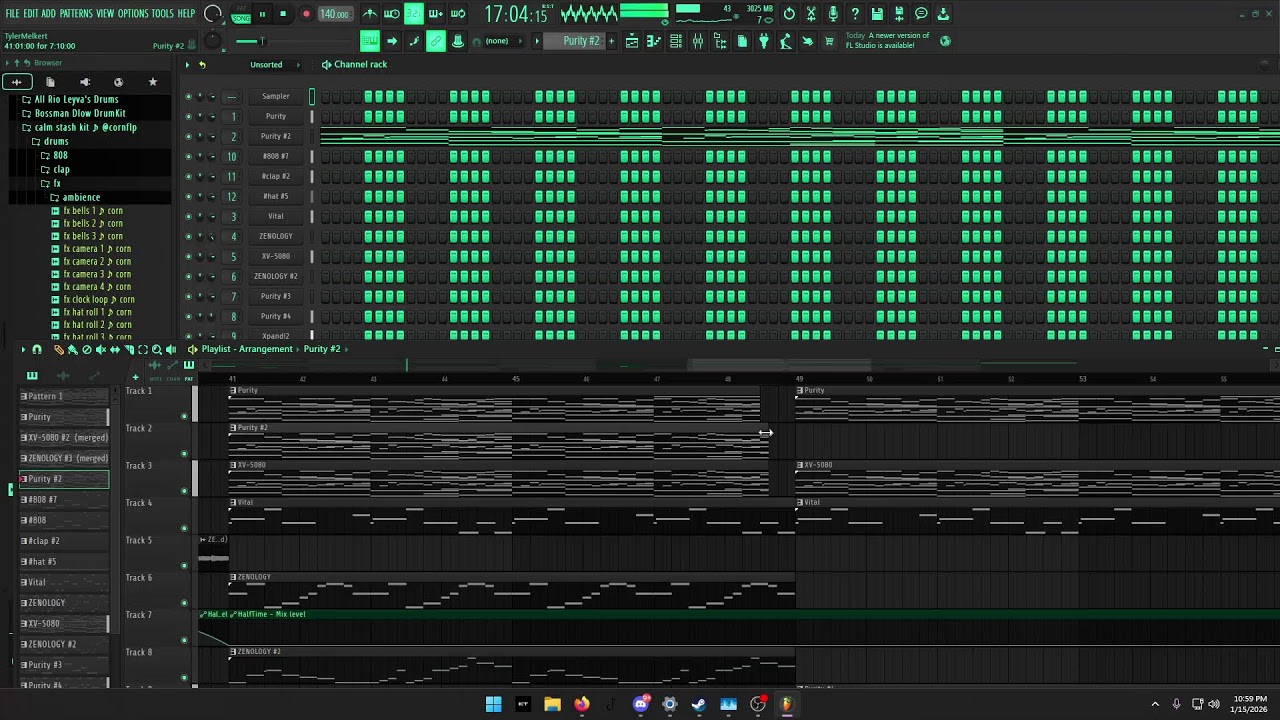Toggle overdub blend recording

point(436,14)
